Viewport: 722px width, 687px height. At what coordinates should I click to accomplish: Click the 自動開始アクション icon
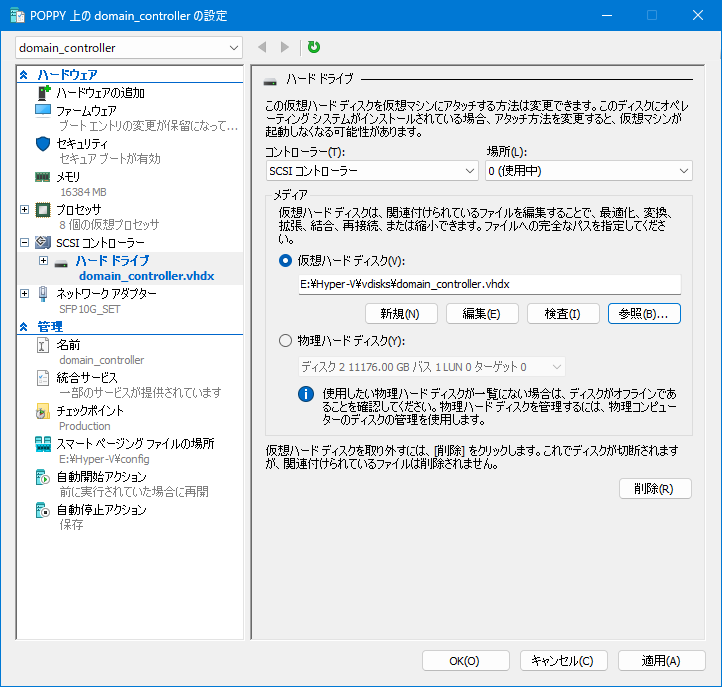pos(43,477)
